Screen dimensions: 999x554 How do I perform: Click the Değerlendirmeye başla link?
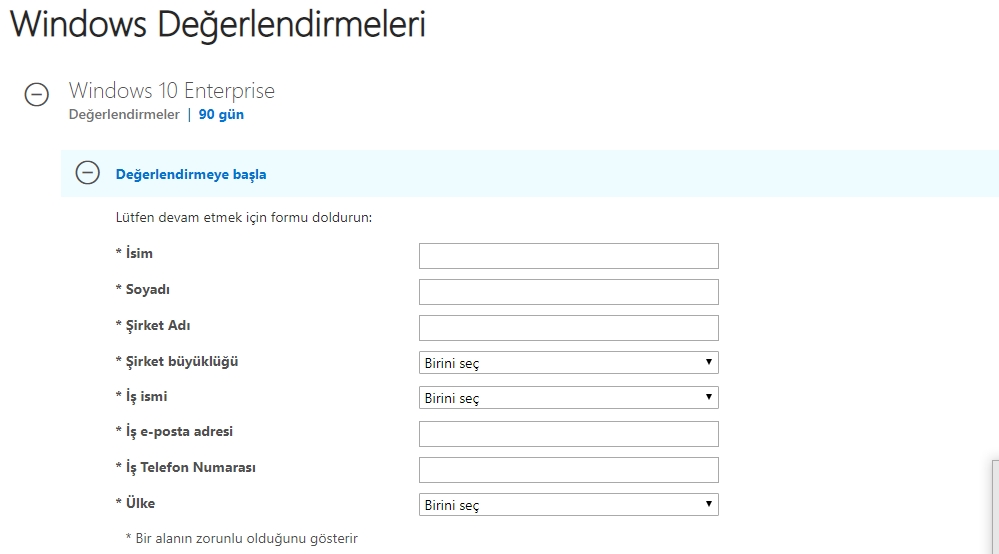point(190,174)
